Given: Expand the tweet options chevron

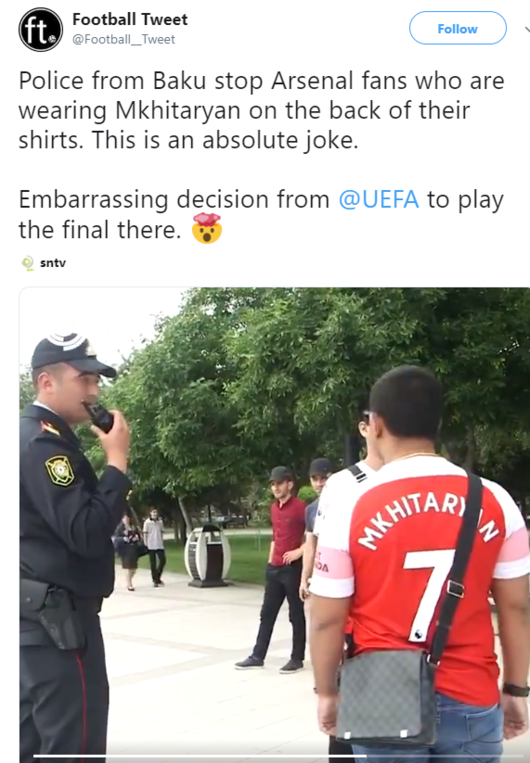Looking at the screenshot, I should coord(527,30).
